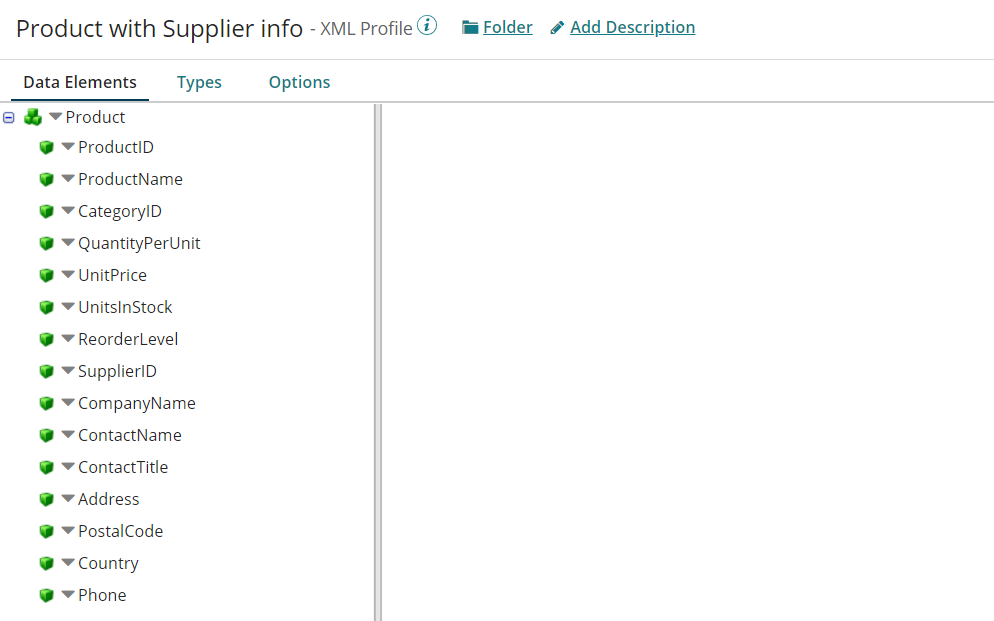Switch to the Options tab
Image resolution: width=994 pixels, height=621 pixels.
[x=299, y=82]
